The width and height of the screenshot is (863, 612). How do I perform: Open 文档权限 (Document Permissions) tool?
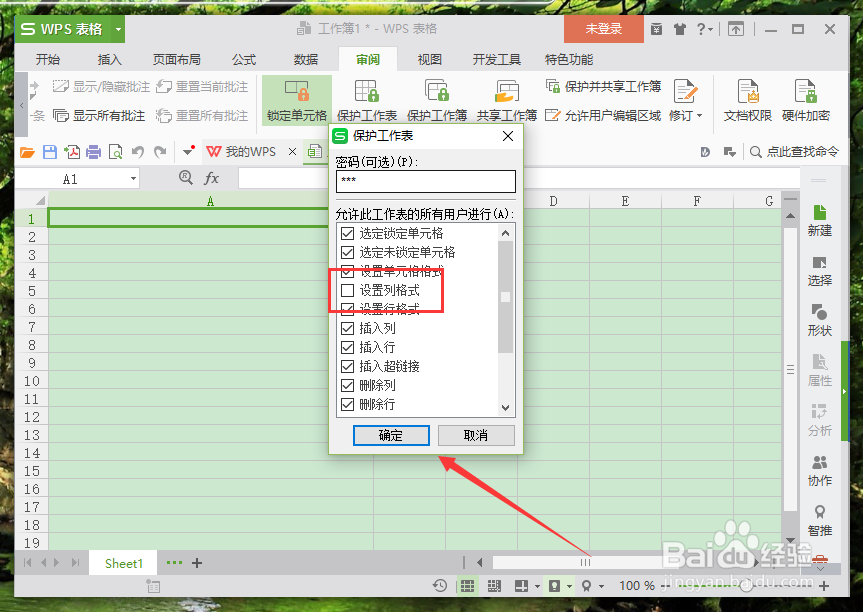point(749,100)
